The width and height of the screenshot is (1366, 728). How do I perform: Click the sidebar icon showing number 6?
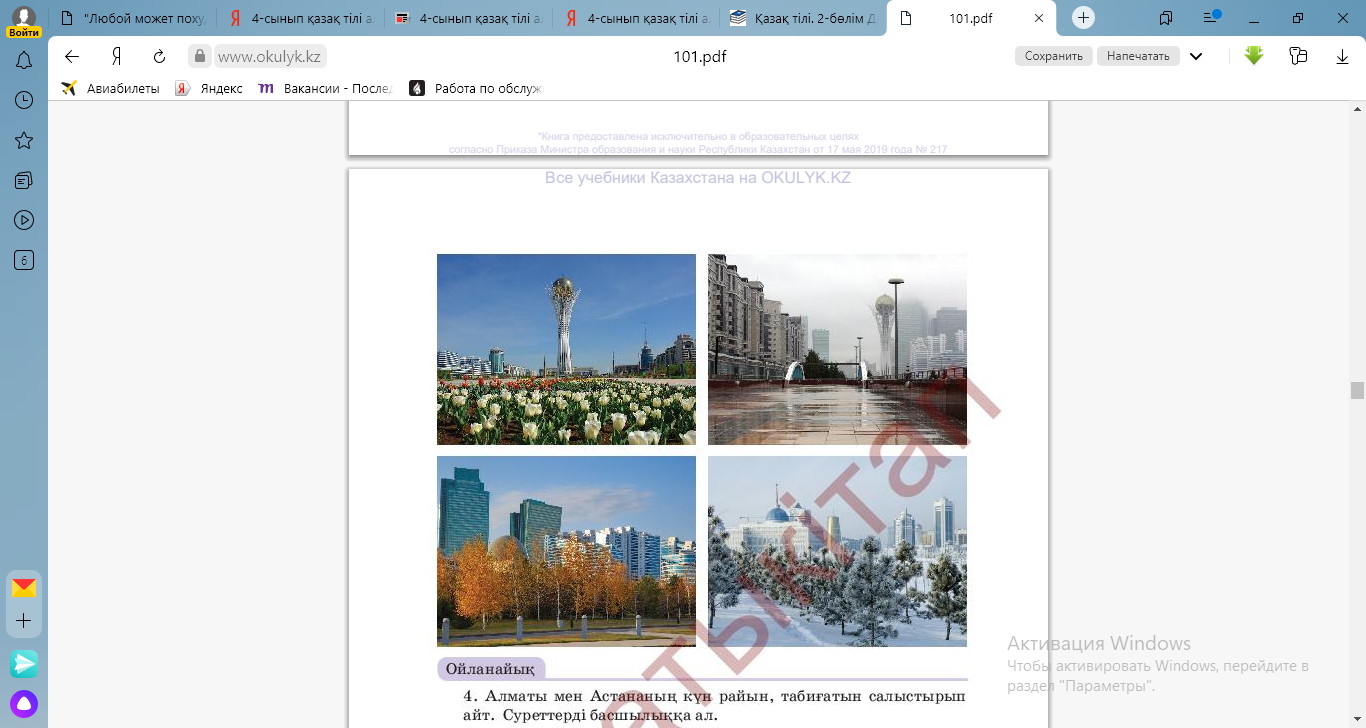(24, 260)
